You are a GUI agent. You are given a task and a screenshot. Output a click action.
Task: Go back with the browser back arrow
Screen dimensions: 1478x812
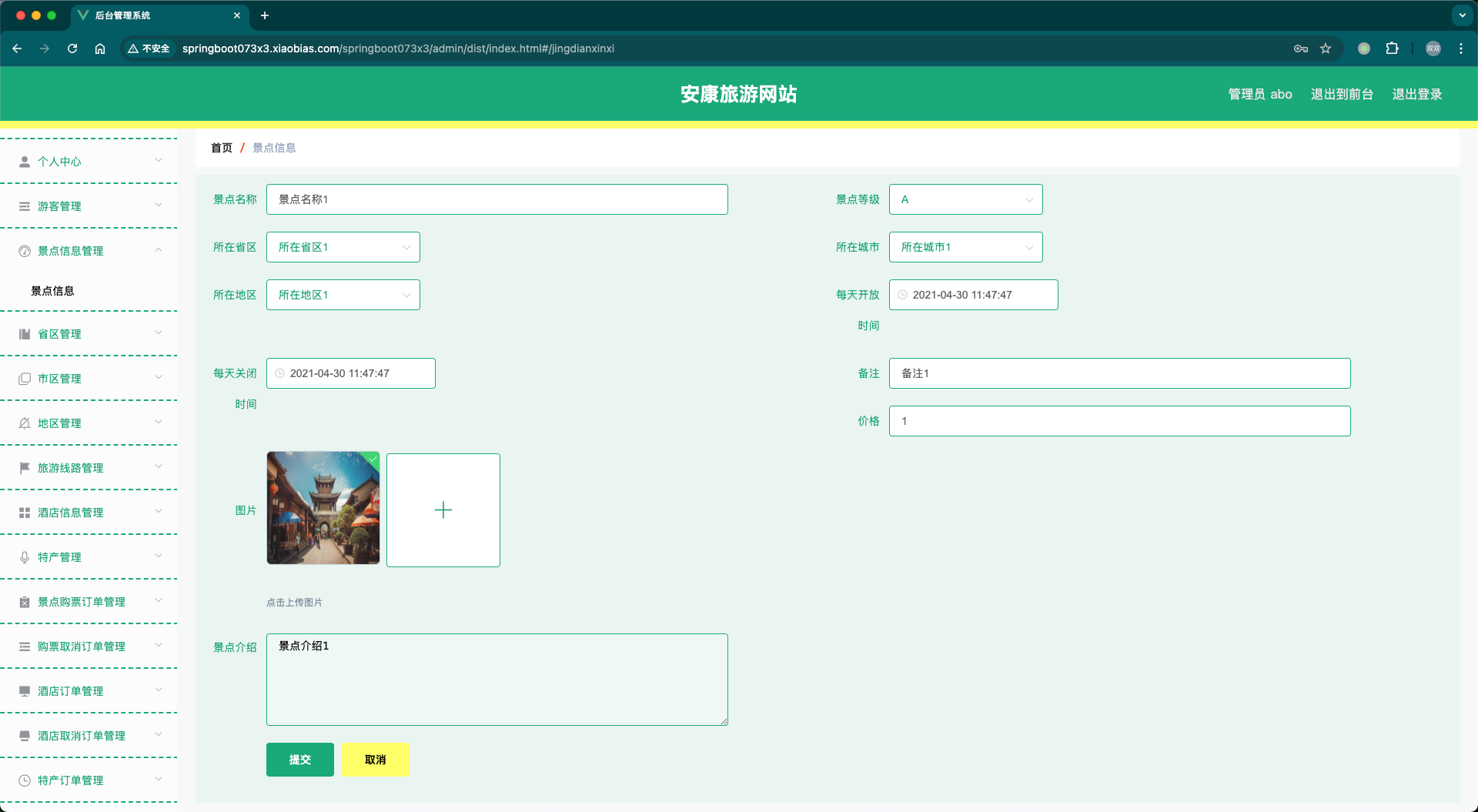17,48
